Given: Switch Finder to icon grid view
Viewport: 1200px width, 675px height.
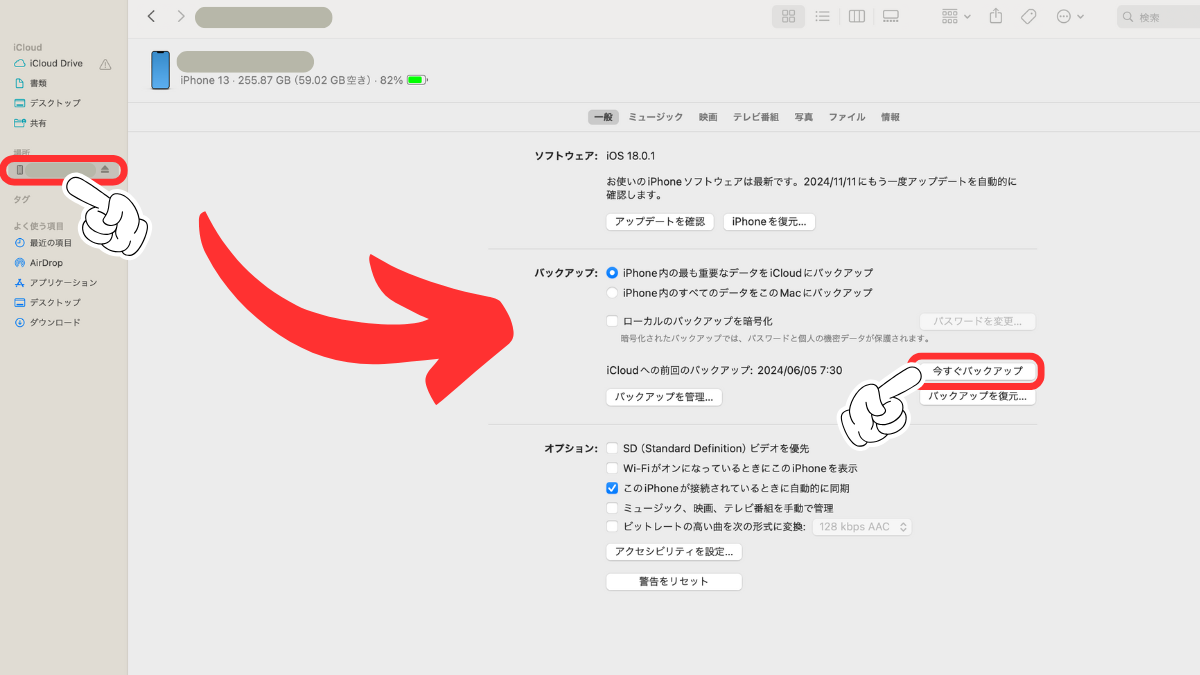Looking at the screenshot, I should pyautogui.click(x=788, y=17).
